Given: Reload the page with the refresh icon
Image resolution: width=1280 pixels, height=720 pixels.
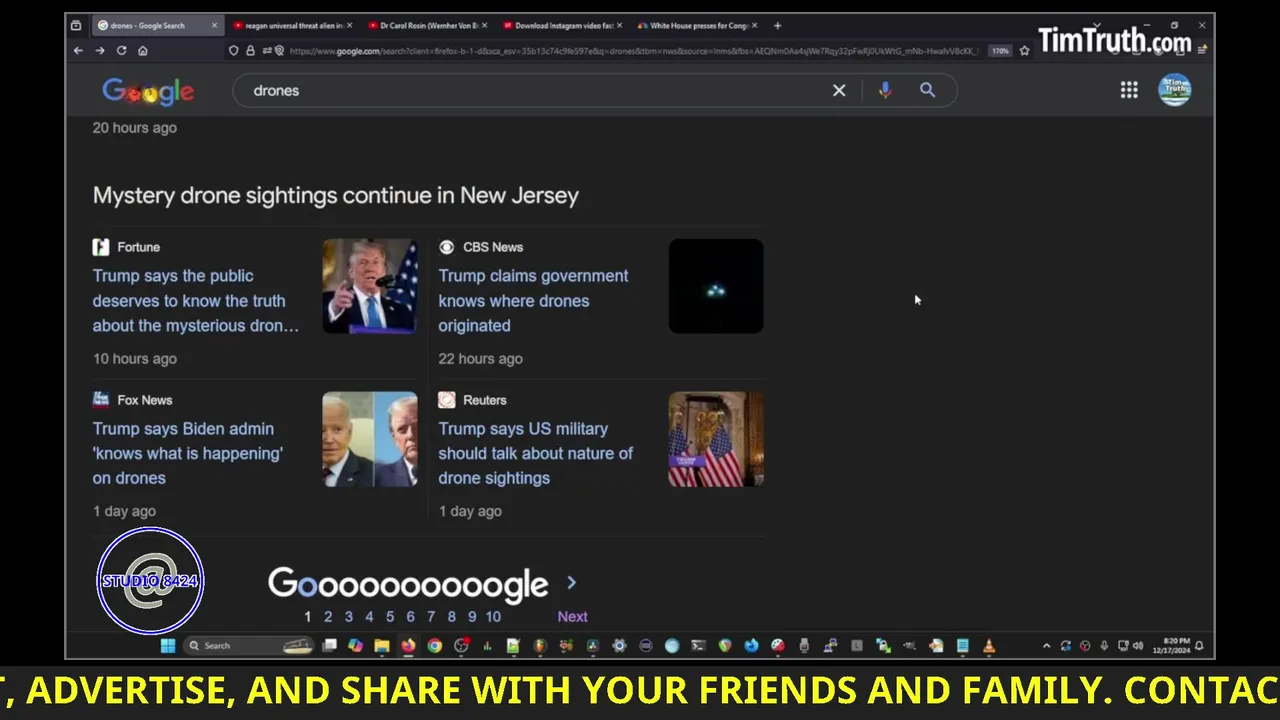Looking at the screenshot, I should 121,50.
